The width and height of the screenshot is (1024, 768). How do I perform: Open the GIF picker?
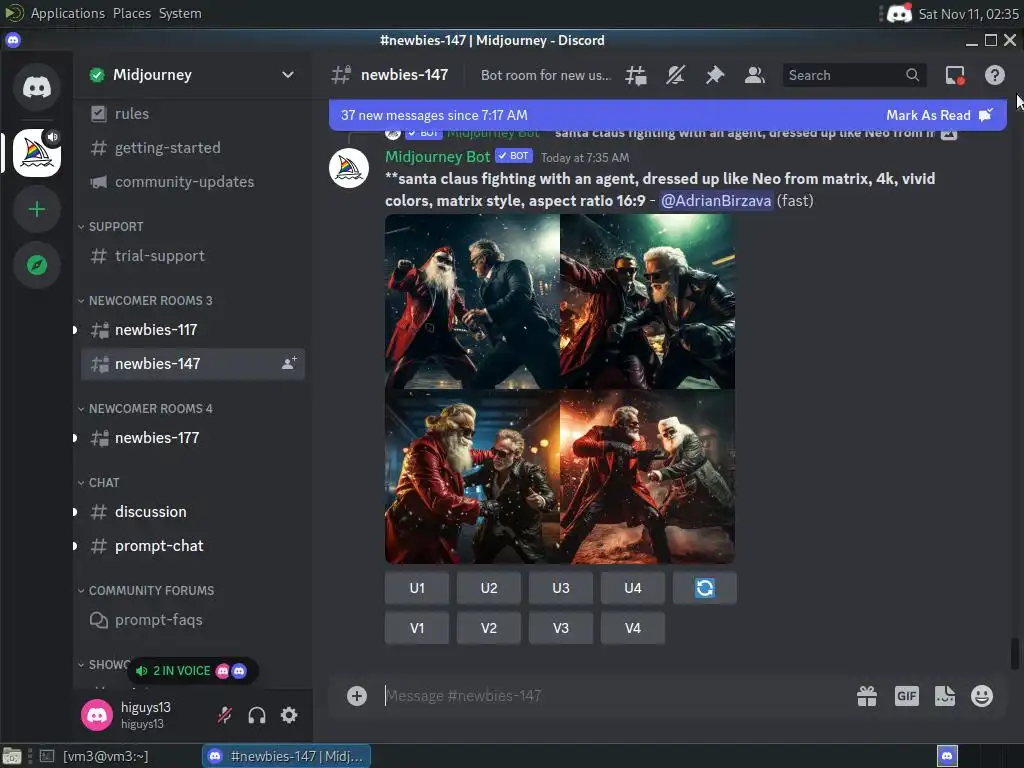906,696
